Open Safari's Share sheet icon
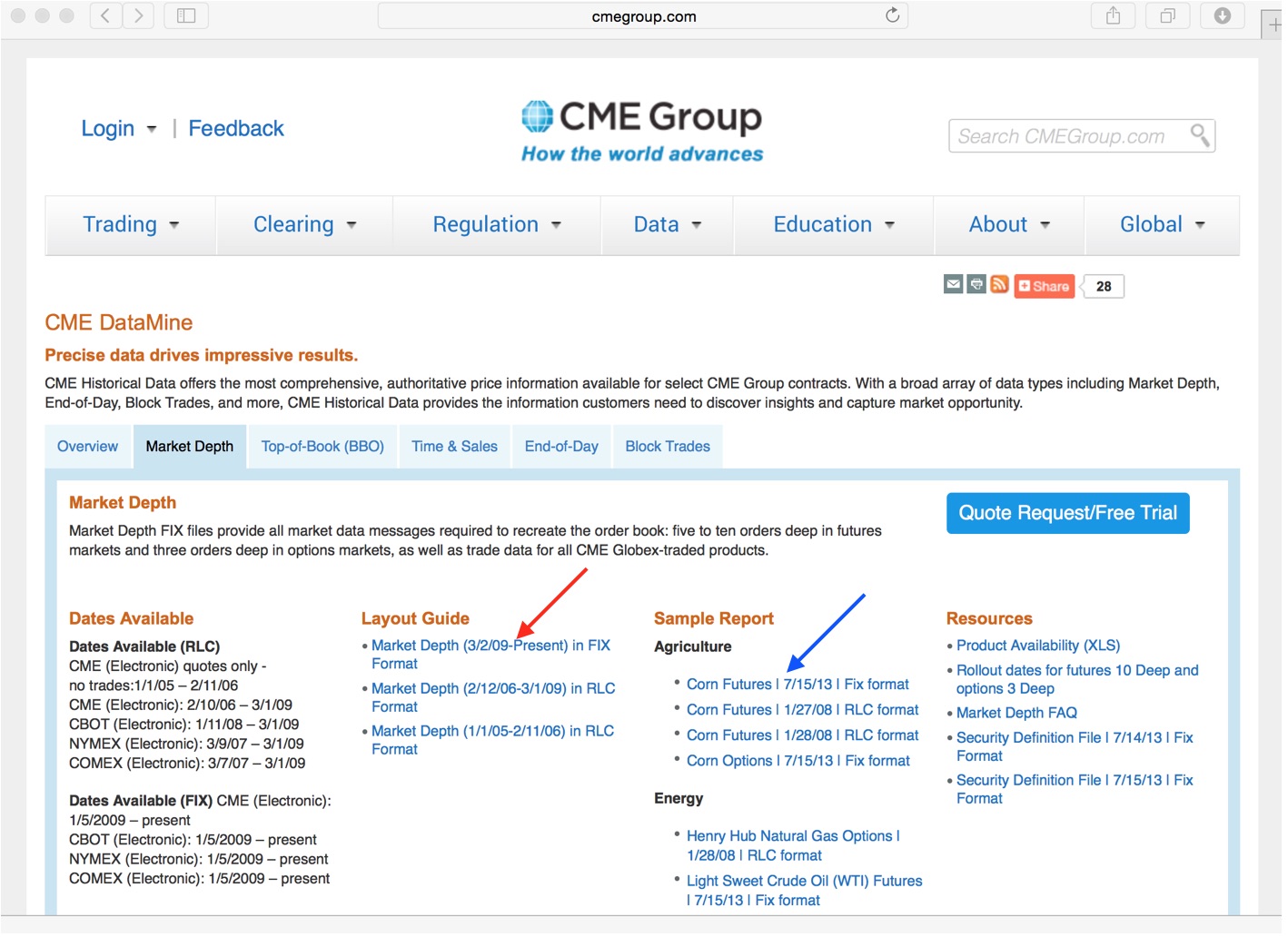The width and height of the screenshot is (1288, 937). (1113, 15)
